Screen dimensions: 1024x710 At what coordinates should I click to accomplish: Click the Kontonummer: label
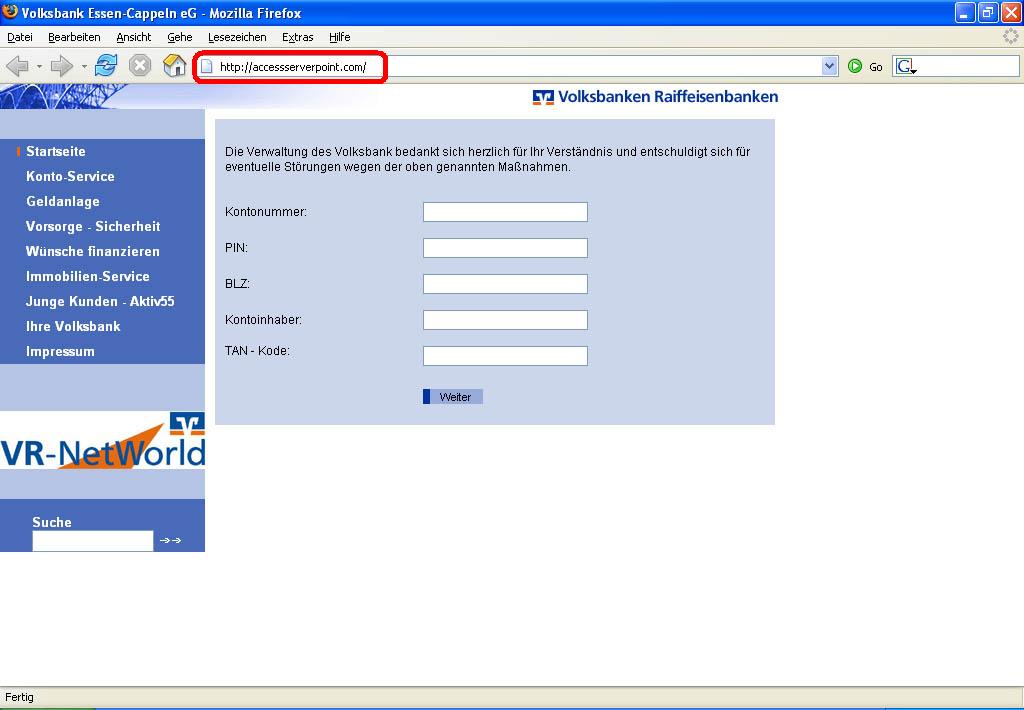pyautogui.click(x=266, y=212)
